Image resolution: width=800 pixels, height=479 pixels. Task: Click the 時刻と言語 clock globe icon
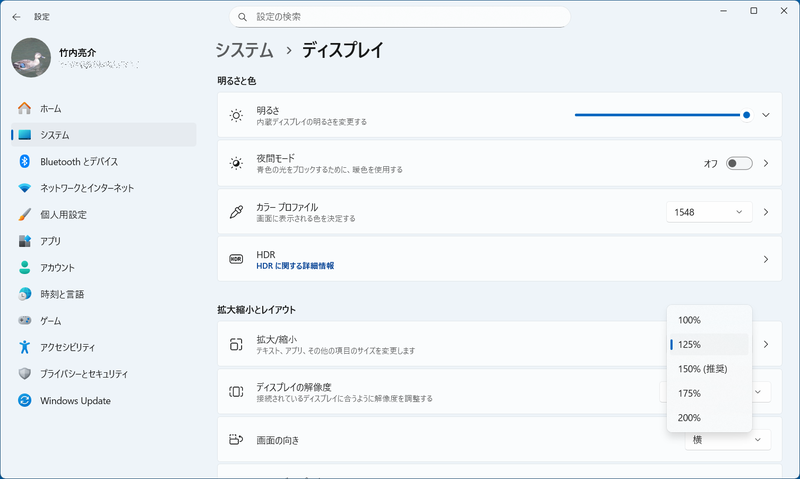click(24, 294)
